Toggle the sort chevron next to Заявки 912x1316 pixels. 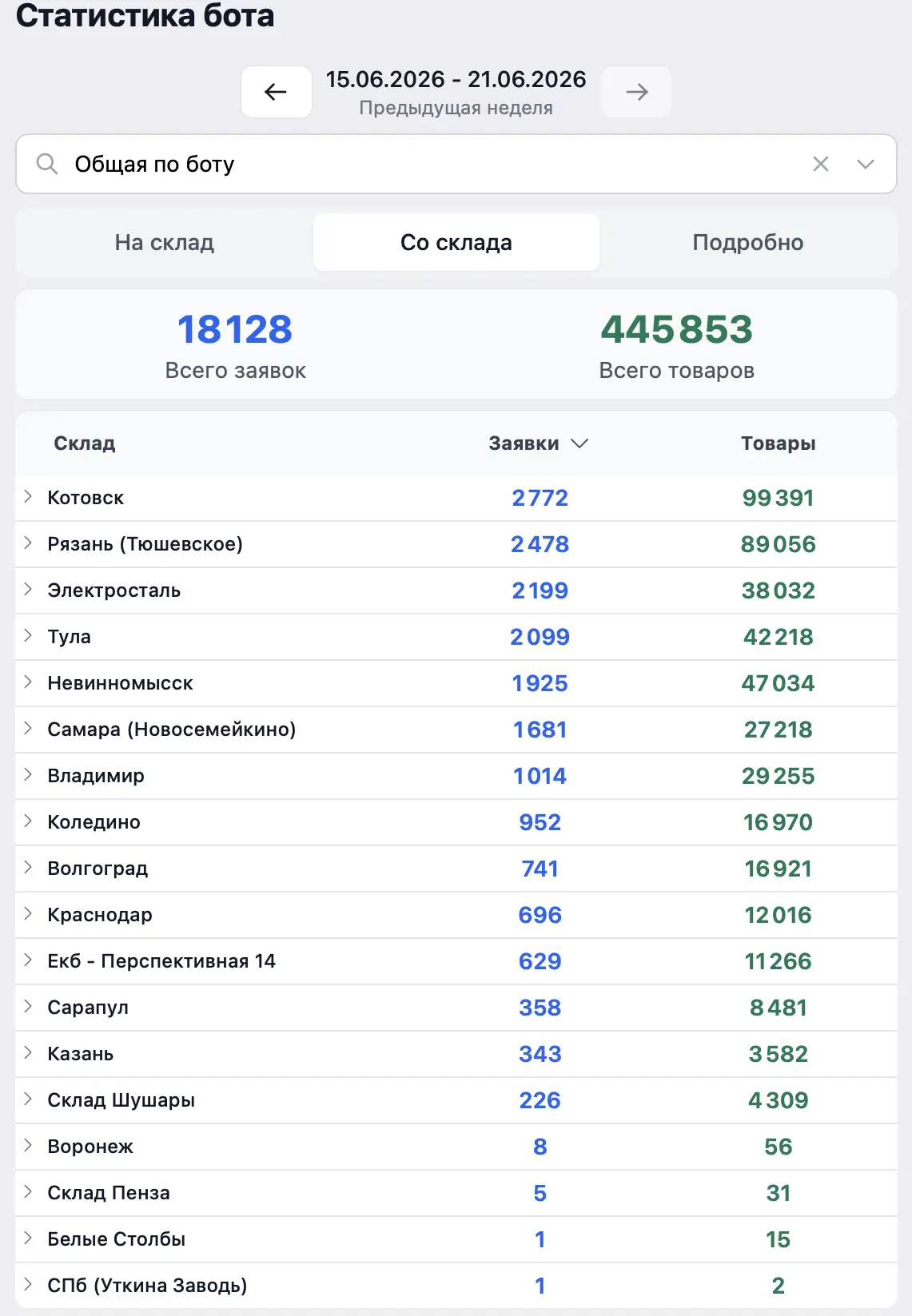[x=579, y=443]
